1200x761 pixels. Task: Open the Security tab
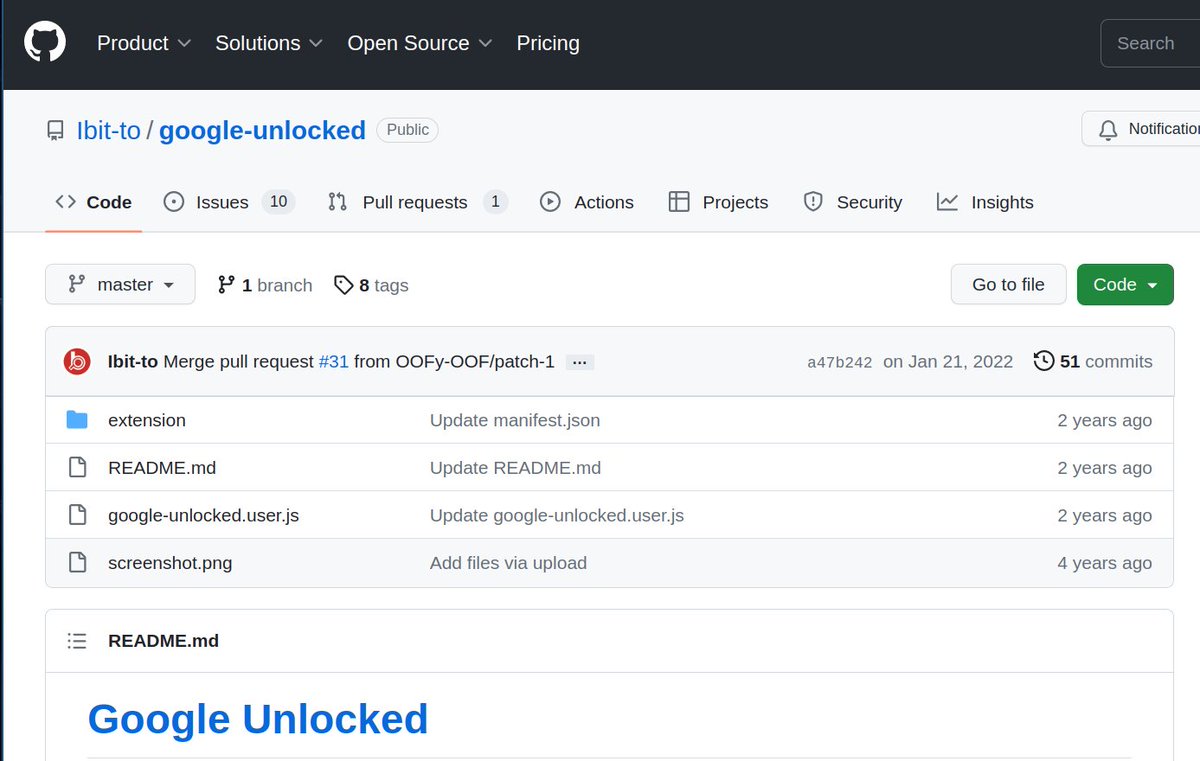tap(853, 202)
